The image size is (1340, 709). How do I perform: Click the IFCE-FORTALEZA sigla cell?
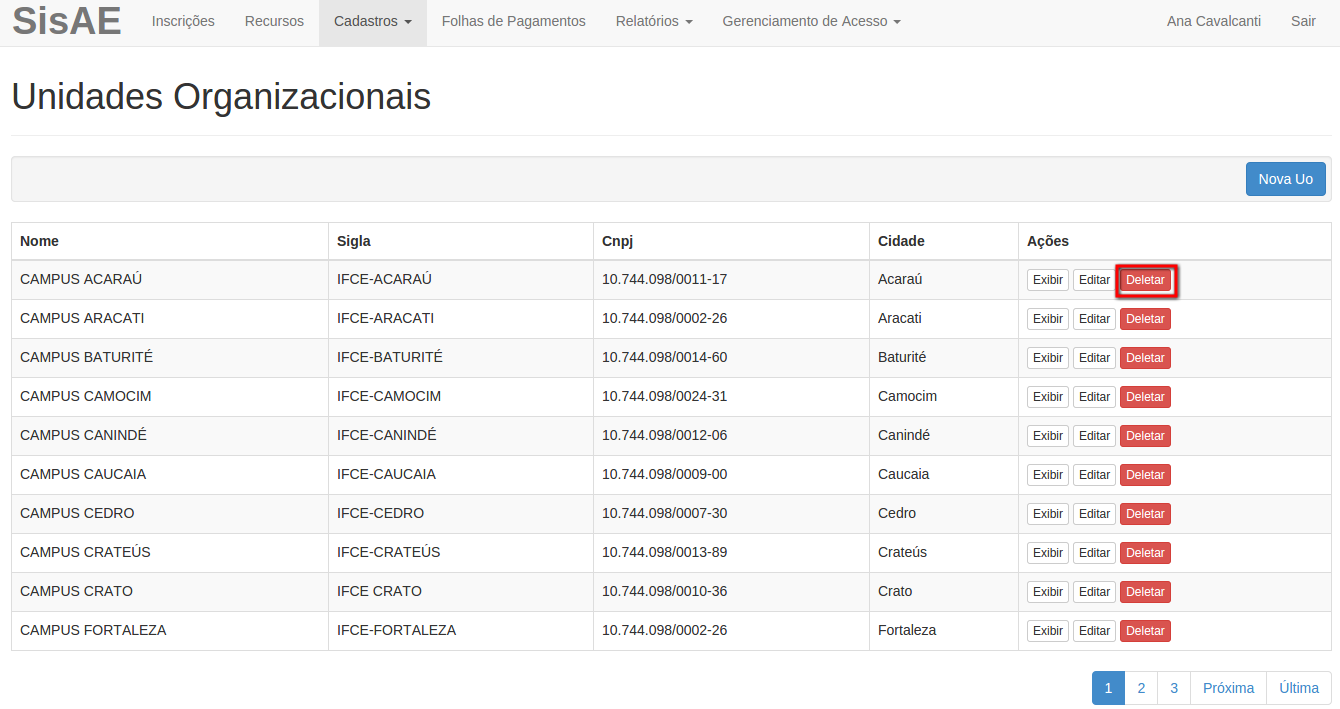coord(461,631)
